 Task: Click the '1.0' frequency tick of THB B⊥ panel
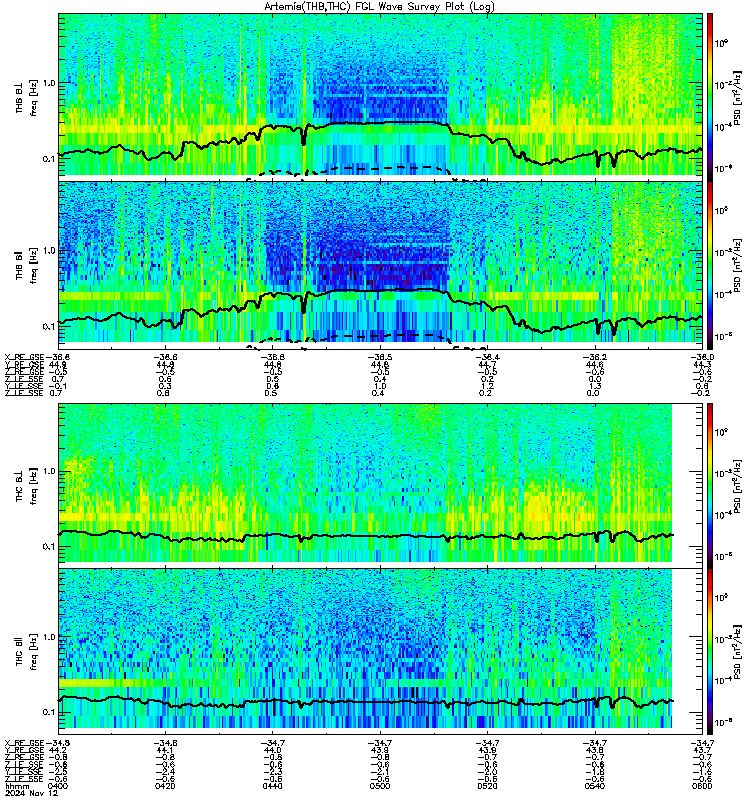pyautogui.click(x=49, y=83)
